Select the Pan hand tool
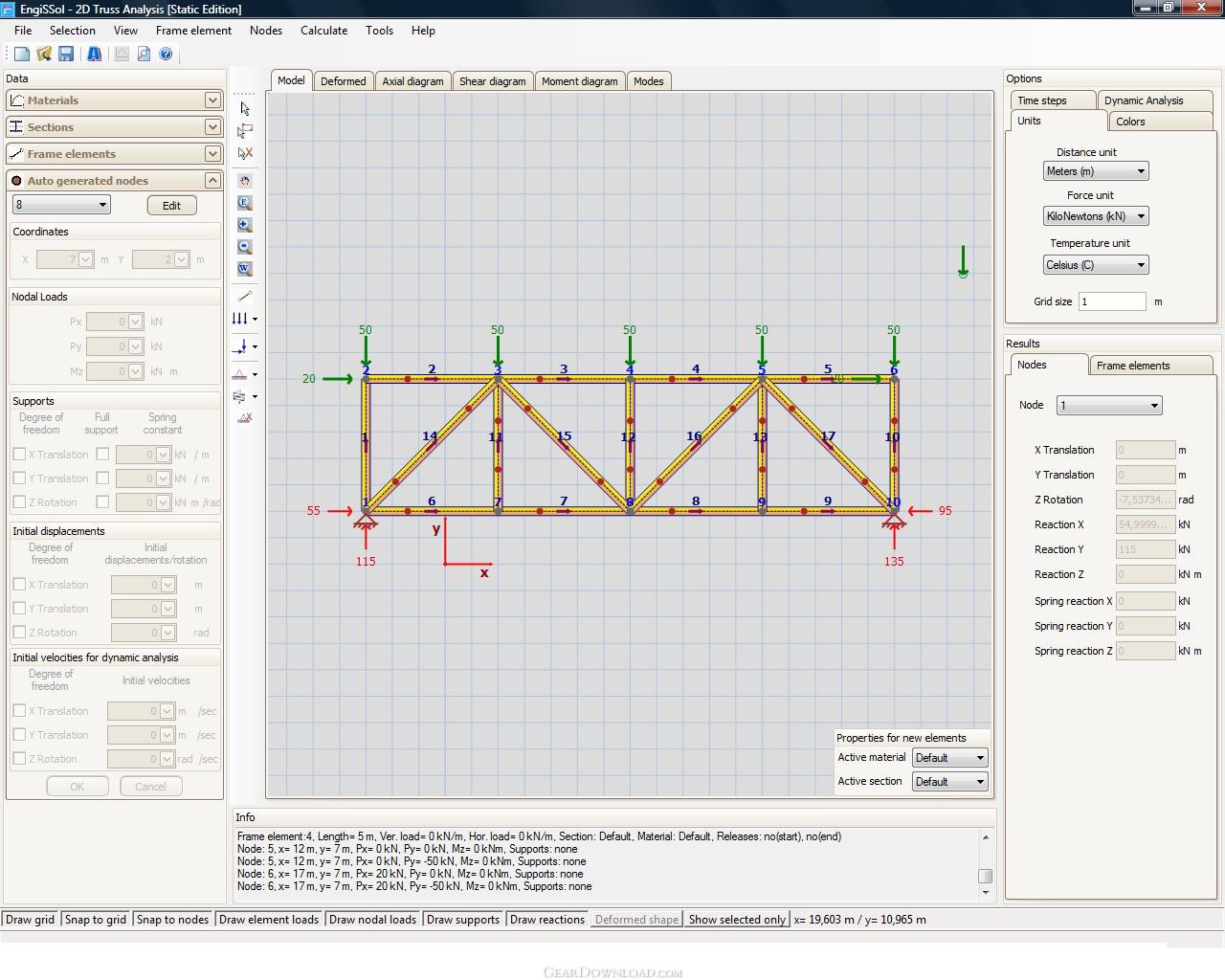This screenshot has height=980, width=1225. (x=245, y=181)
